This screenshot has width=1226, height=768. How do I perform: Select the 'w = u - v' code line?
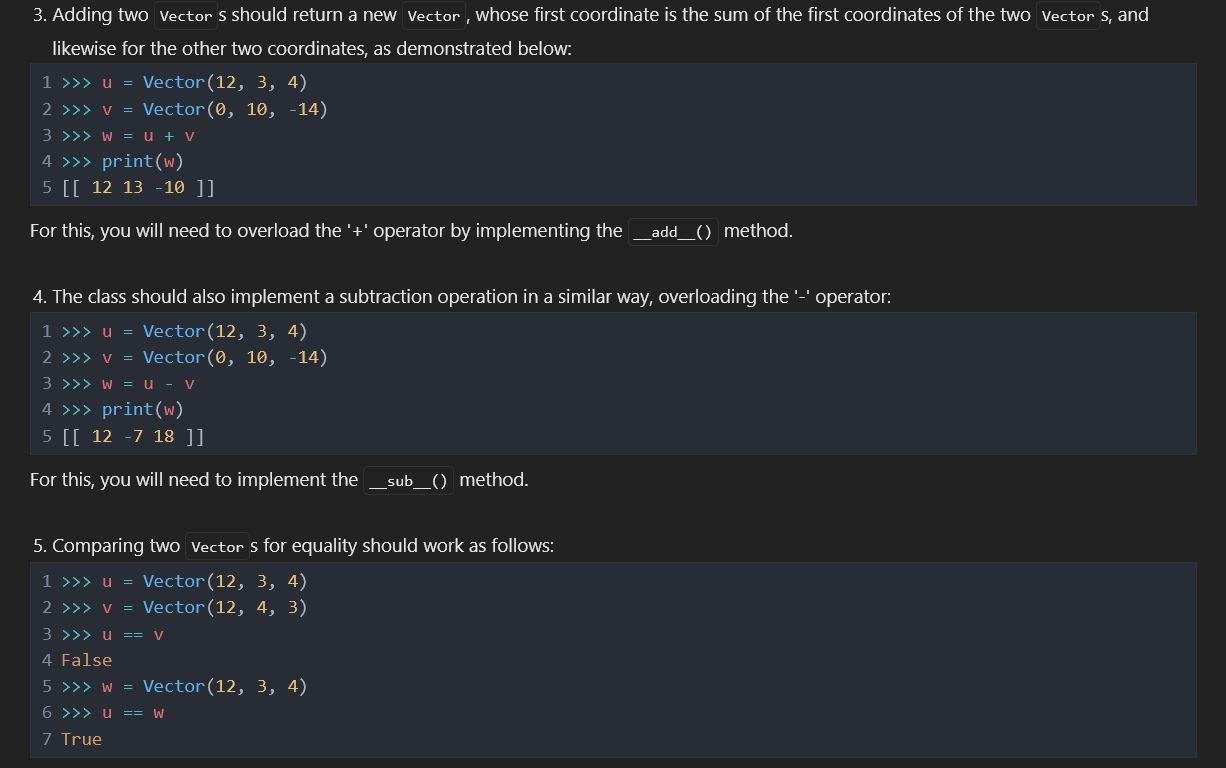(x=148, y=384)
